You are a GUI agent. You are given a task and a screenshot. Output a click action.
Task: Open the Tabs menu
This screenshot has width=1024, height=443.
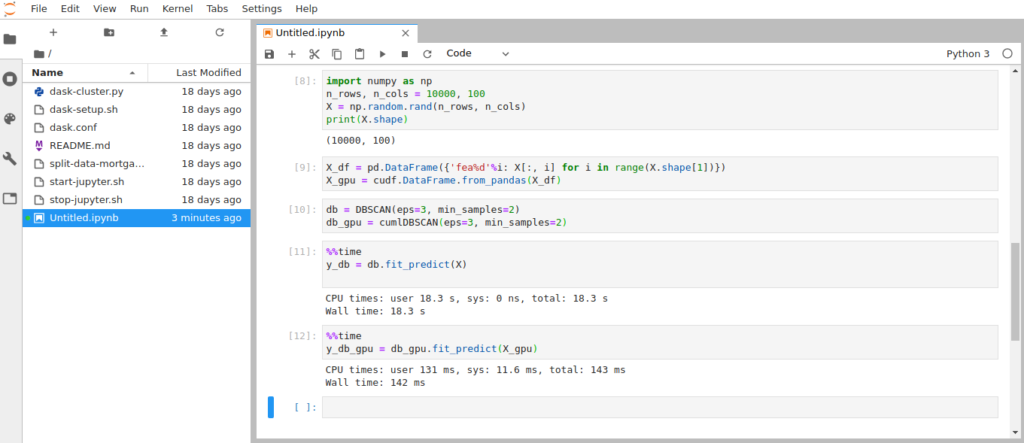pos(217,8)
